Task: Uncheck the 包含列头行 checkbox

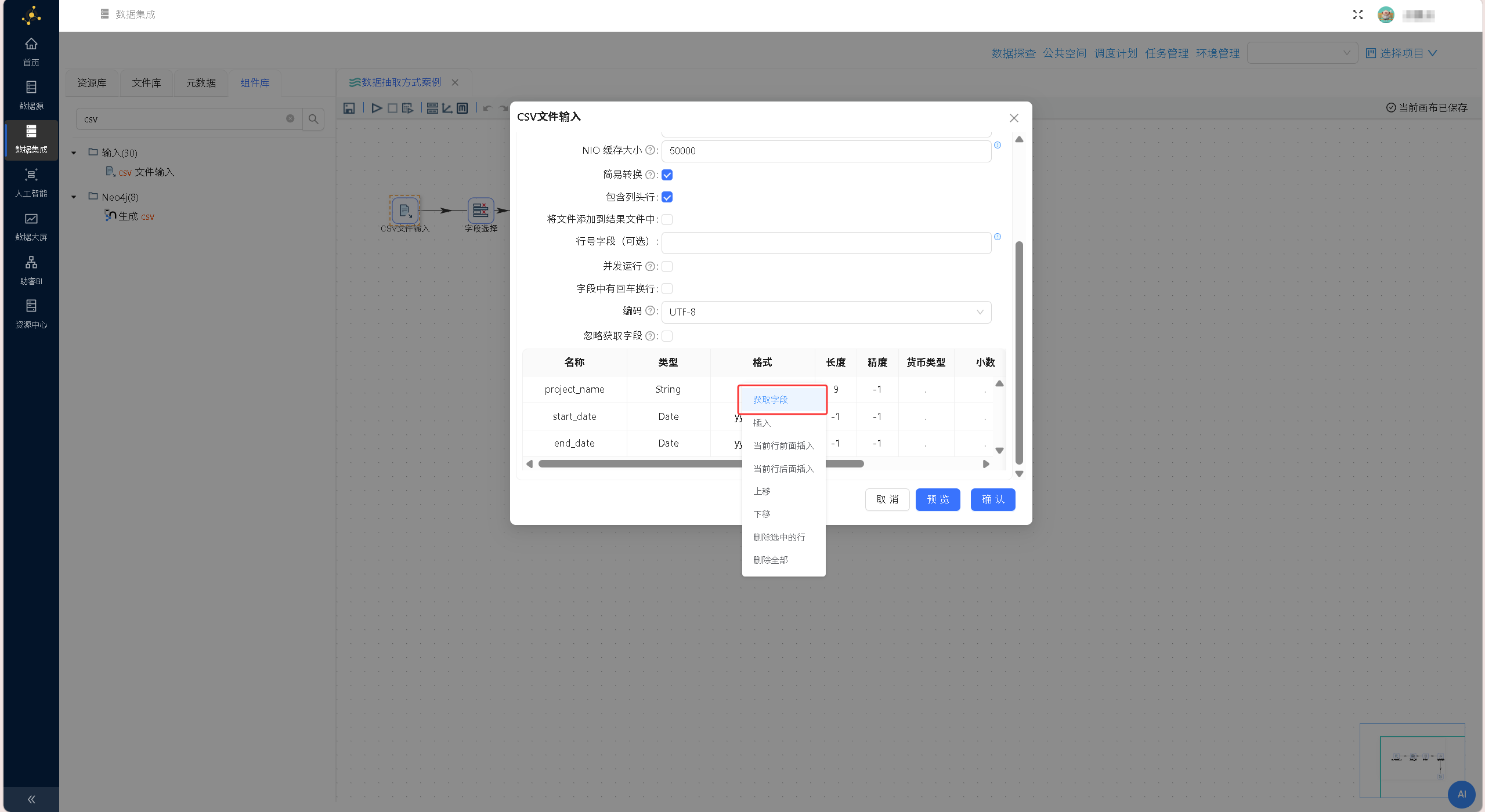Action: (667, 197)
